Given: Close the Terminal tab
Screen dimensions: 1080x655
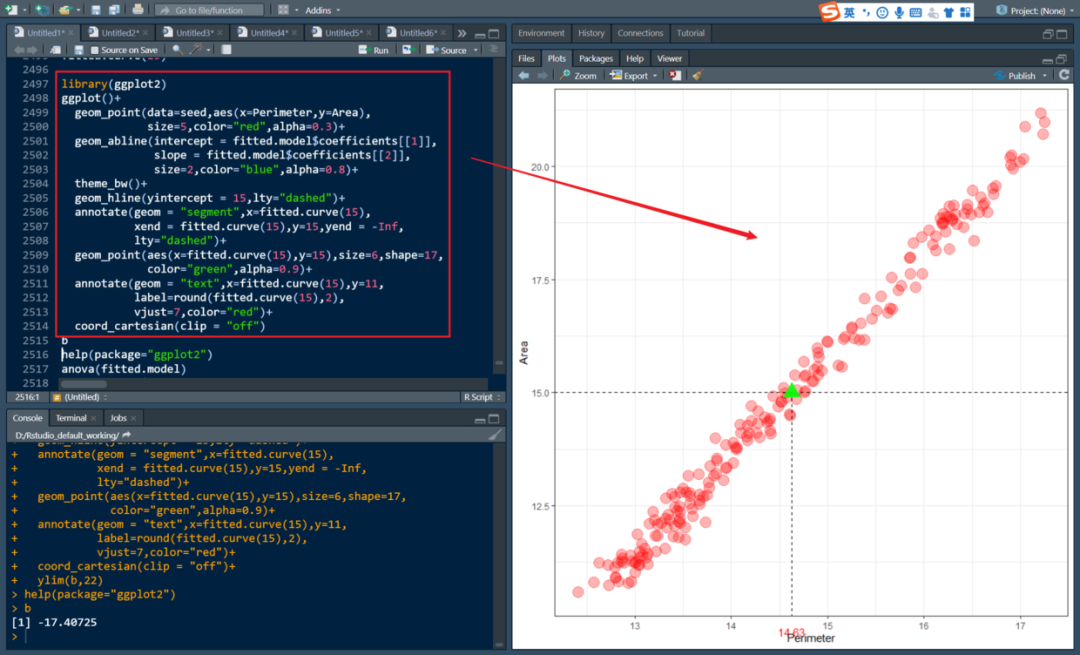Looking at the screenshot, I should pos(94,418).
